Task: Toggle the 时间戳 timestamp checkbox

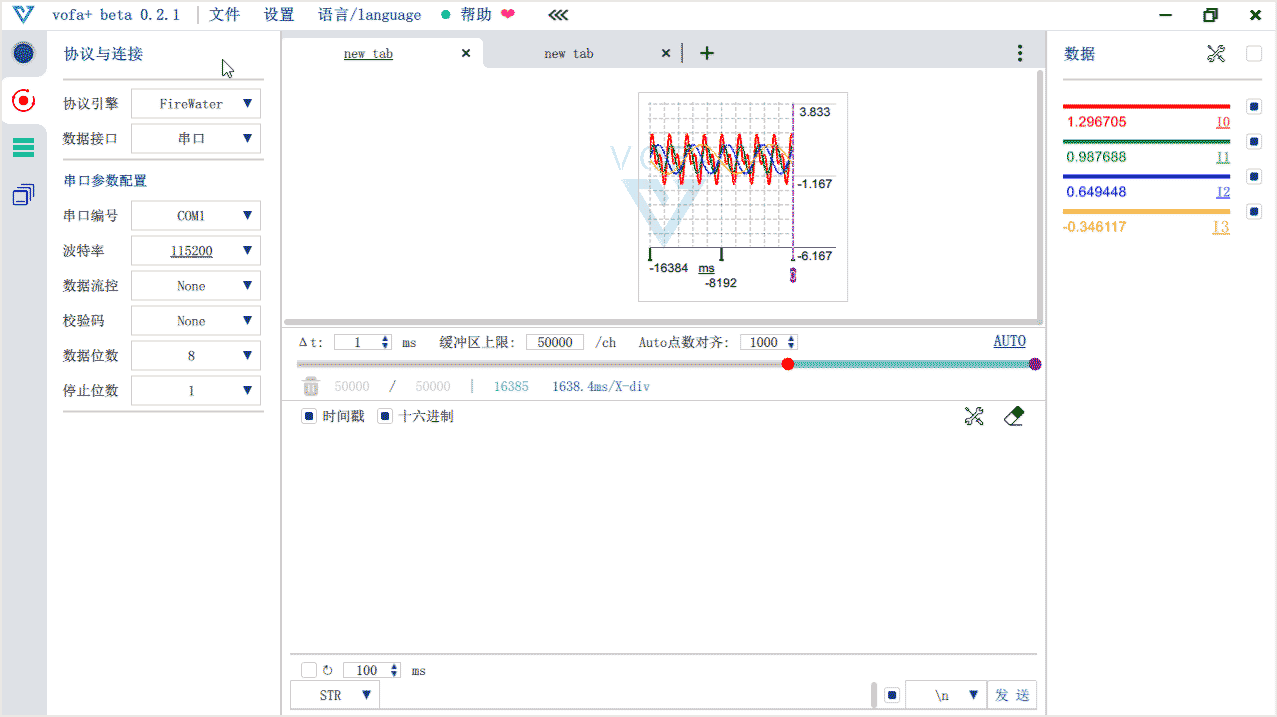Action: click(309, 416)
